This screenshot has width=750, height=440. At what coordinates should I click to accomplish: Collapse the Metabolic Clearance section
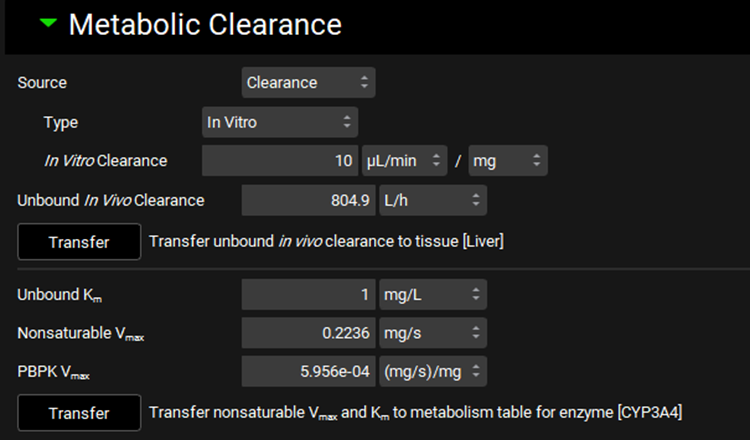(x=47, y=23)
